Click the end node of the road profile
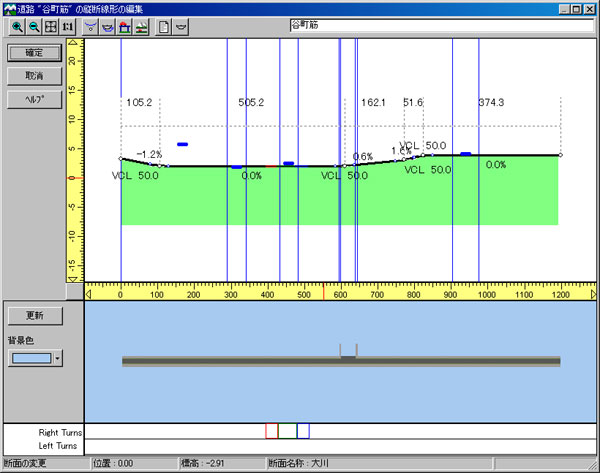This screenshot has height=473, width=600. click(561, 155)
